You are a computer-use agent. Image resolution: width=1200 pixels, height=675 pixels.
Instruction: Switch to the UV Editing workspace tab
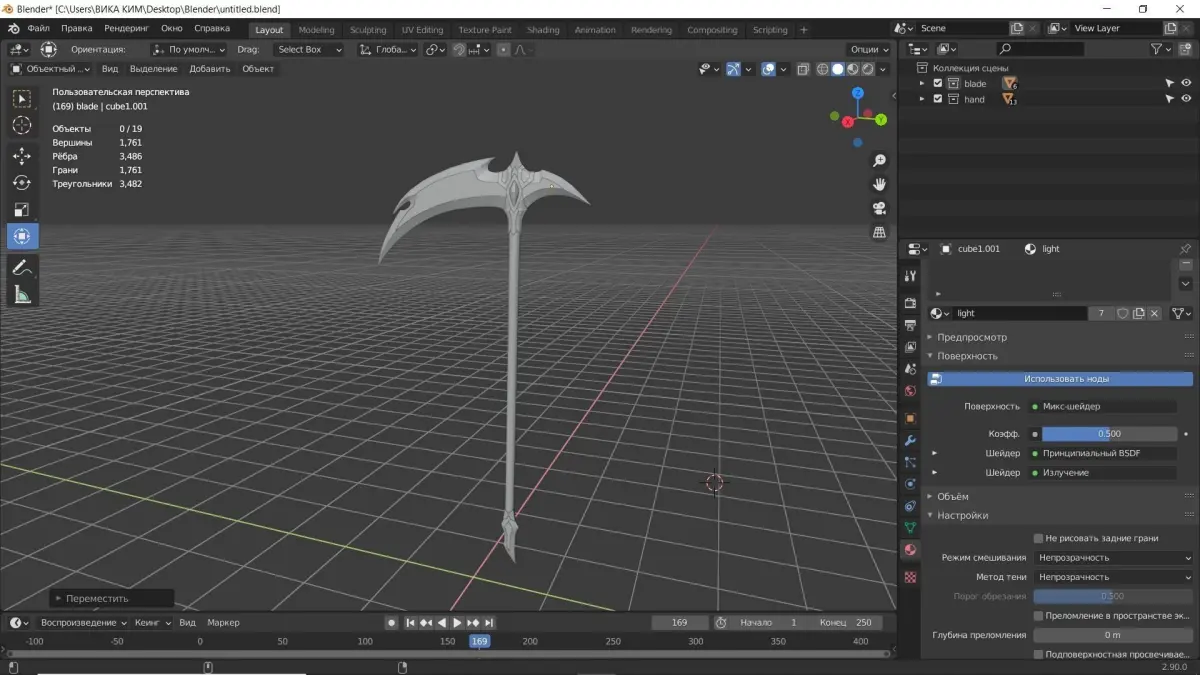(422, 30)
